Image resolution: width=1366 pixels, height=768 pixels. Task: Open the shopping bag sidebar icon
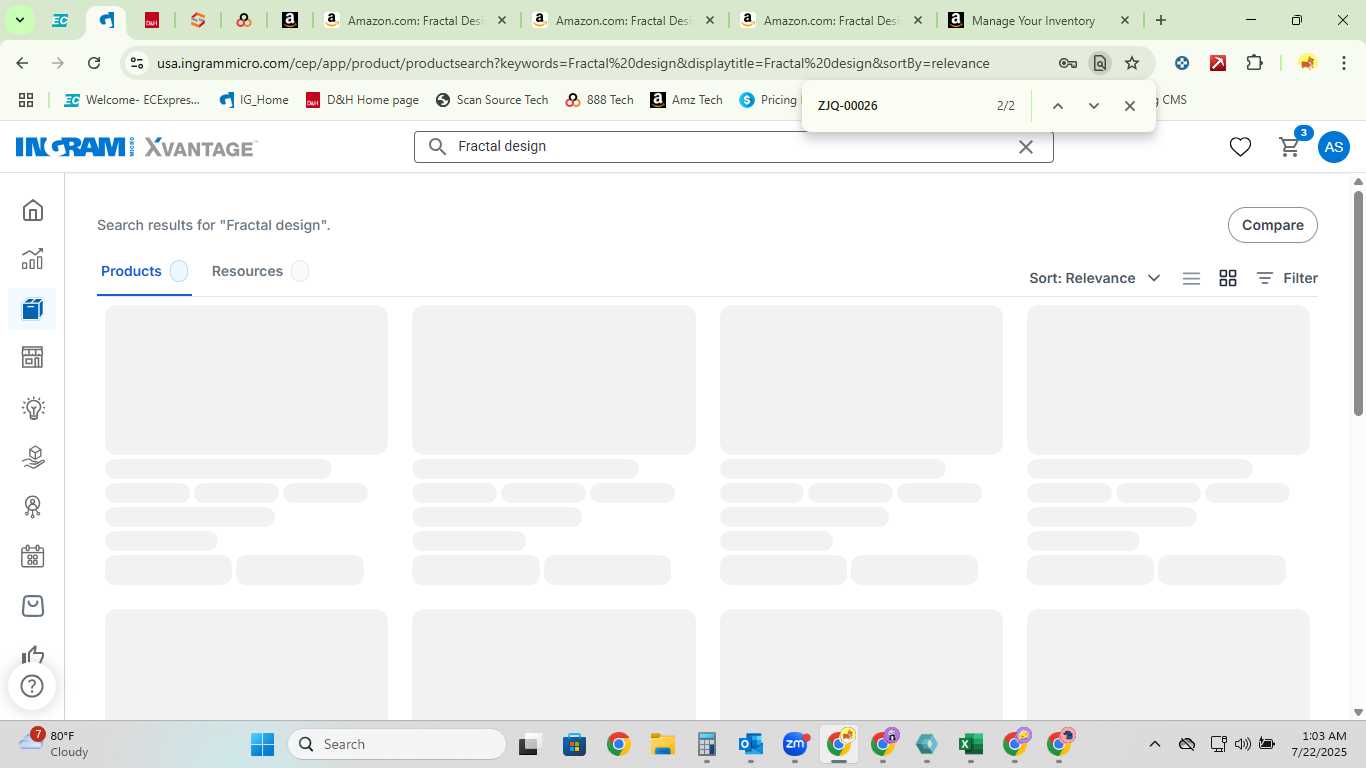(x=32, y=606)
